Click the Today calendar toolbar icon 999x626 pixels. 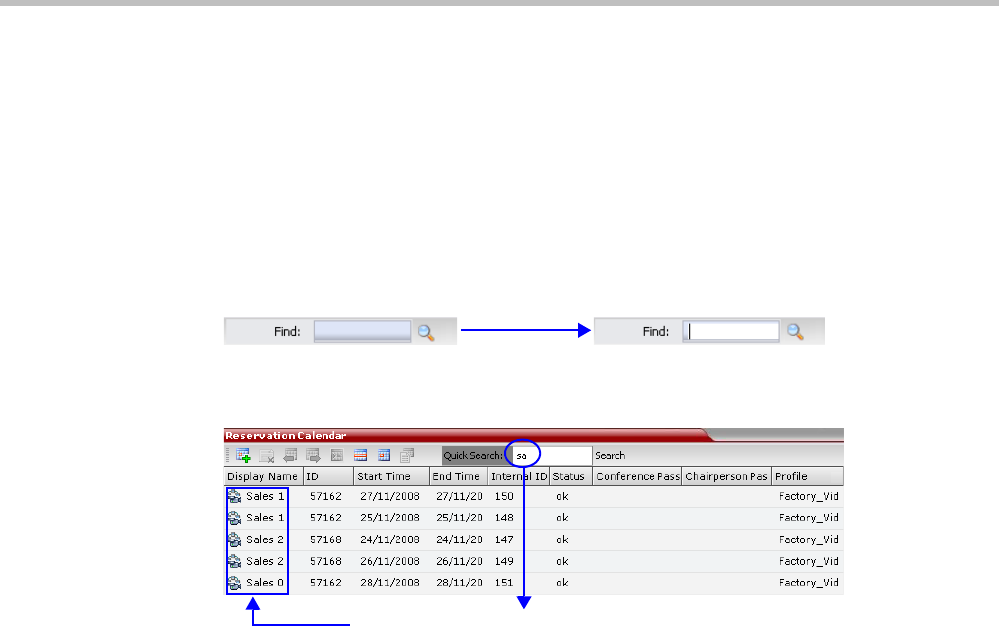pos(337,455)
